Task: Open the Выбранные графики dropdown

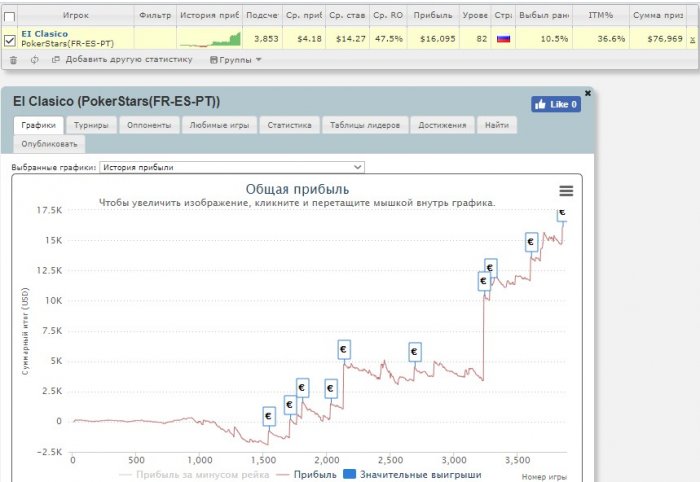Action: pos(232,167)
